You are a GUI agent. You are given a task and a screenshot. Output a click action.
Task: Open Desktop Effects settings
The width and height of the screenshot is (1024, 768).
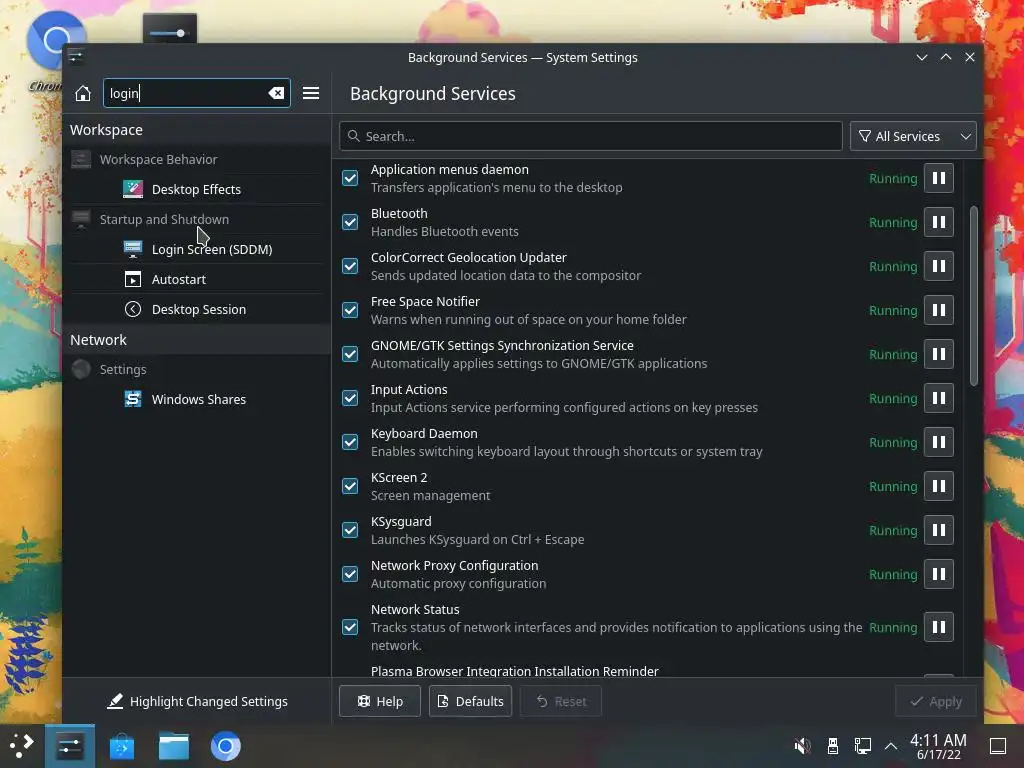(196, 189)
